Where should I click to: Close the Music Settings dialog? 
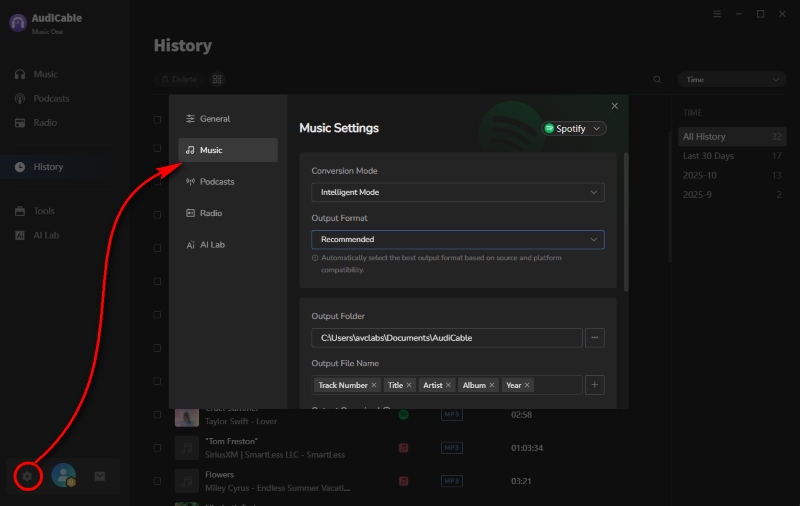(614, 106)
